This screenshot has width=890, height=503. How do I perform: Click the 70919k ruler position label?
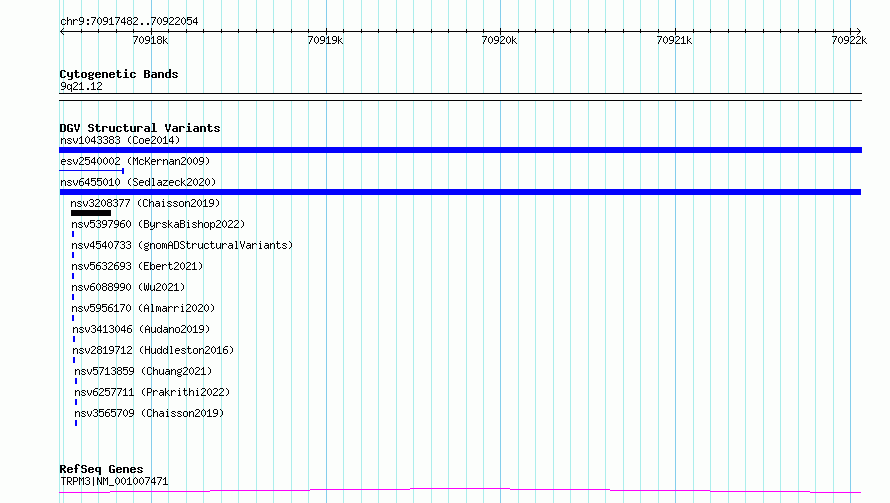(x=325, y=40)
